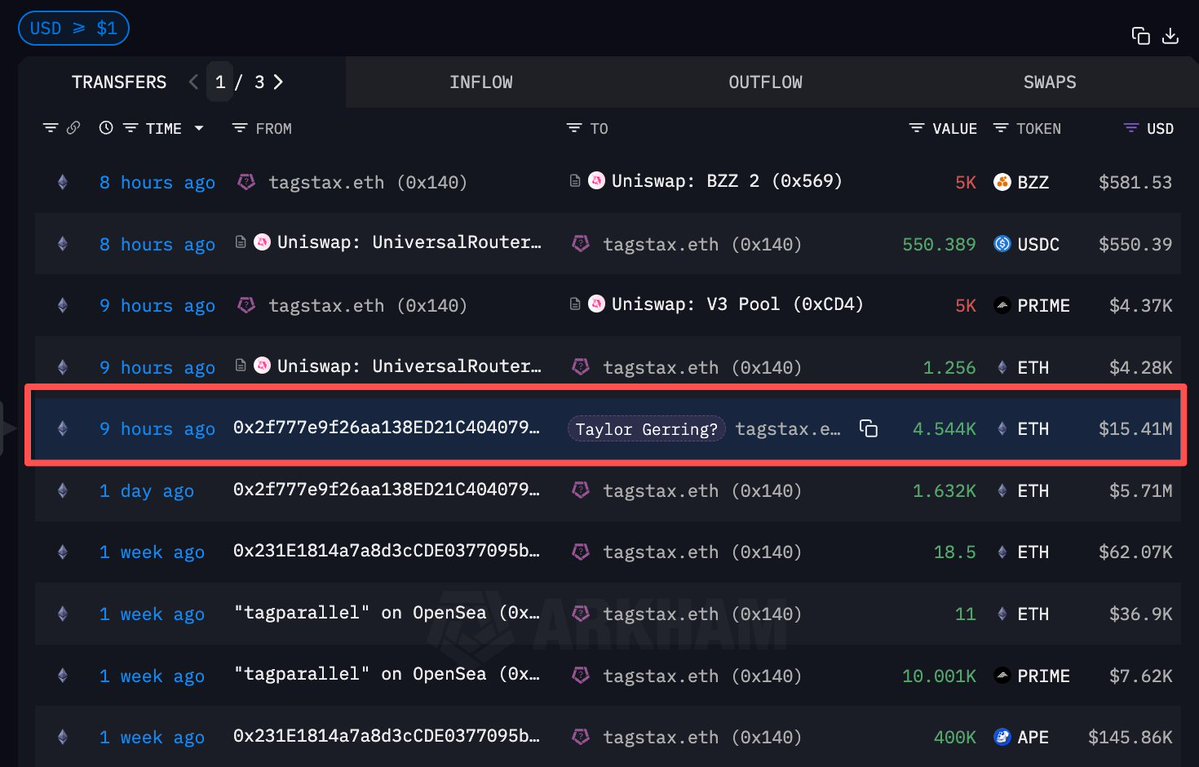
Task: Open the OUTFLOW tab
Action: click(x=765, y=82)
